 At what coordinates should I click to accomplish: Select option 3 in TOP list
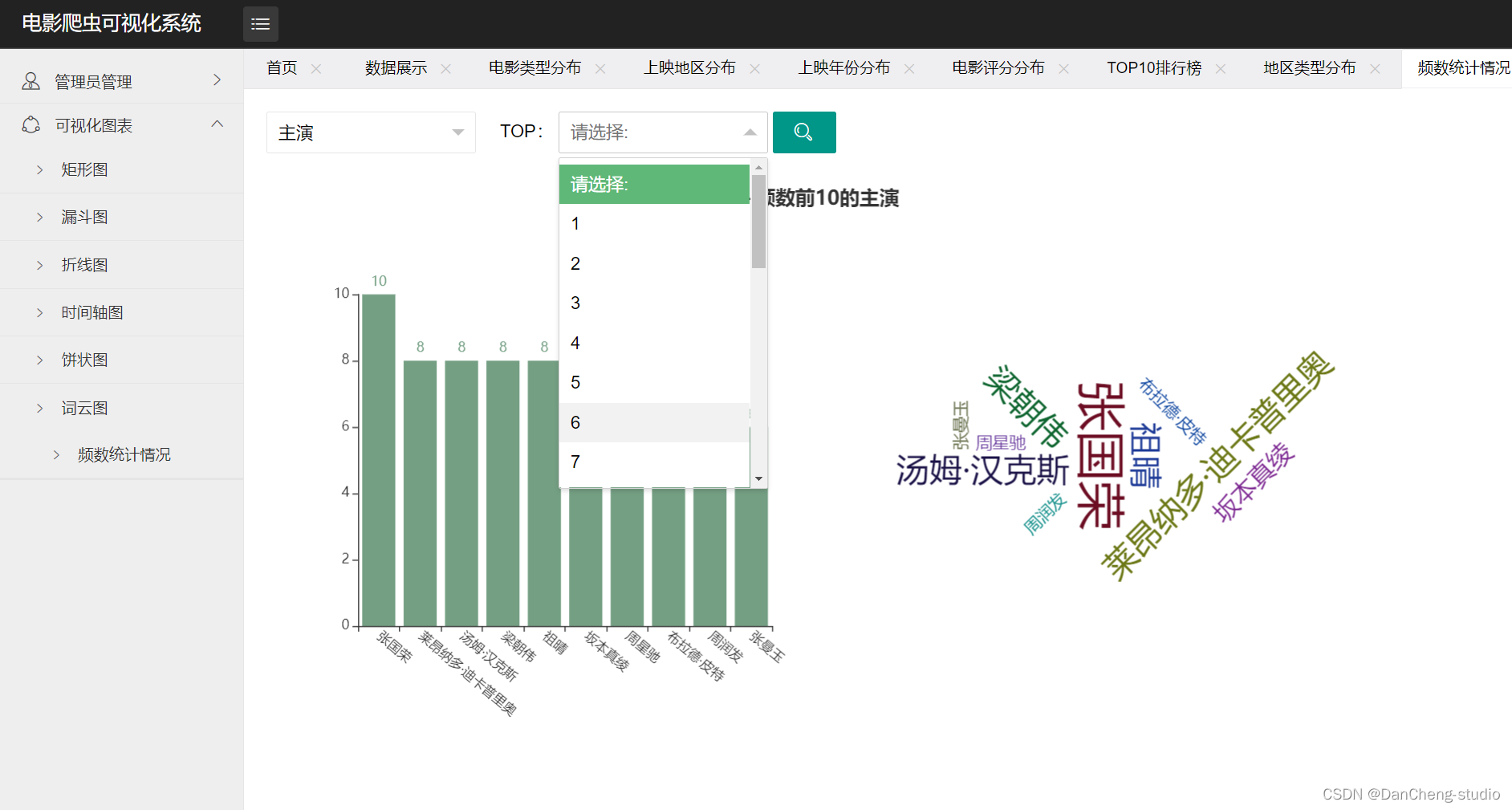click(x=654, y=303)
